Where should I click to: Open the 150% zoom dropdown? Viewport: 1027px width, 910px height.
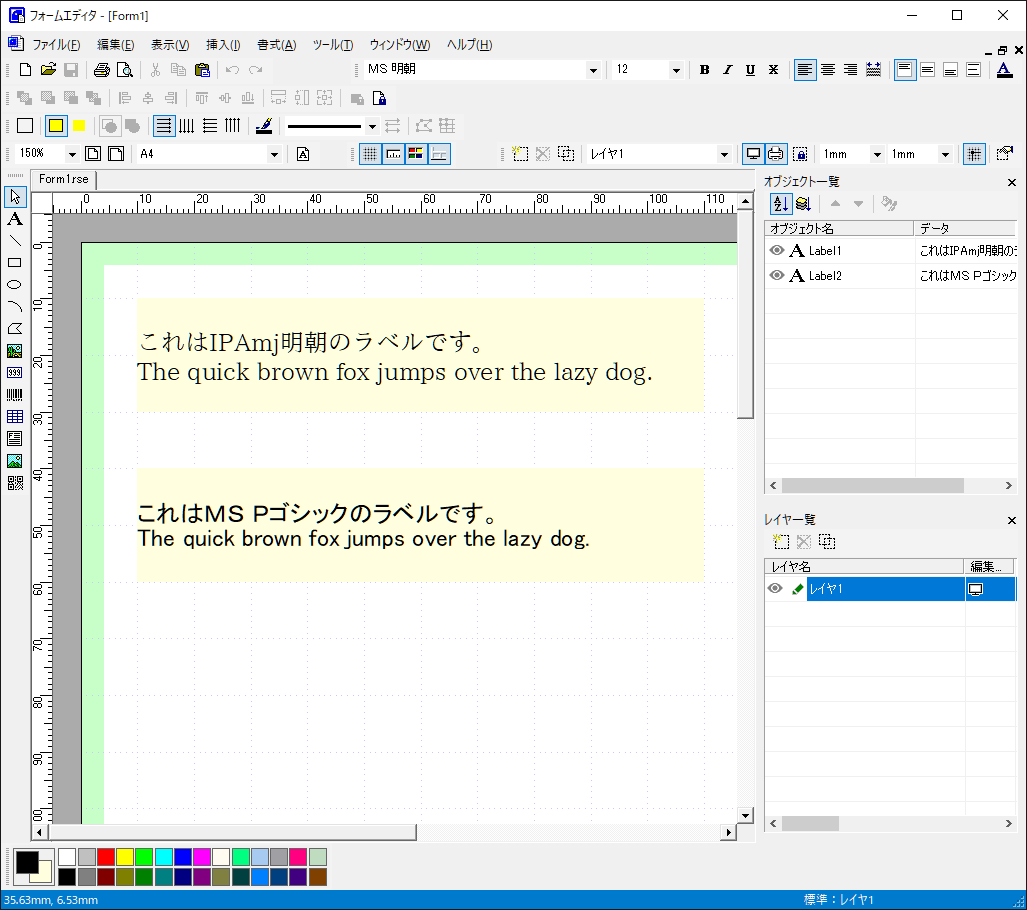(72, 154)
